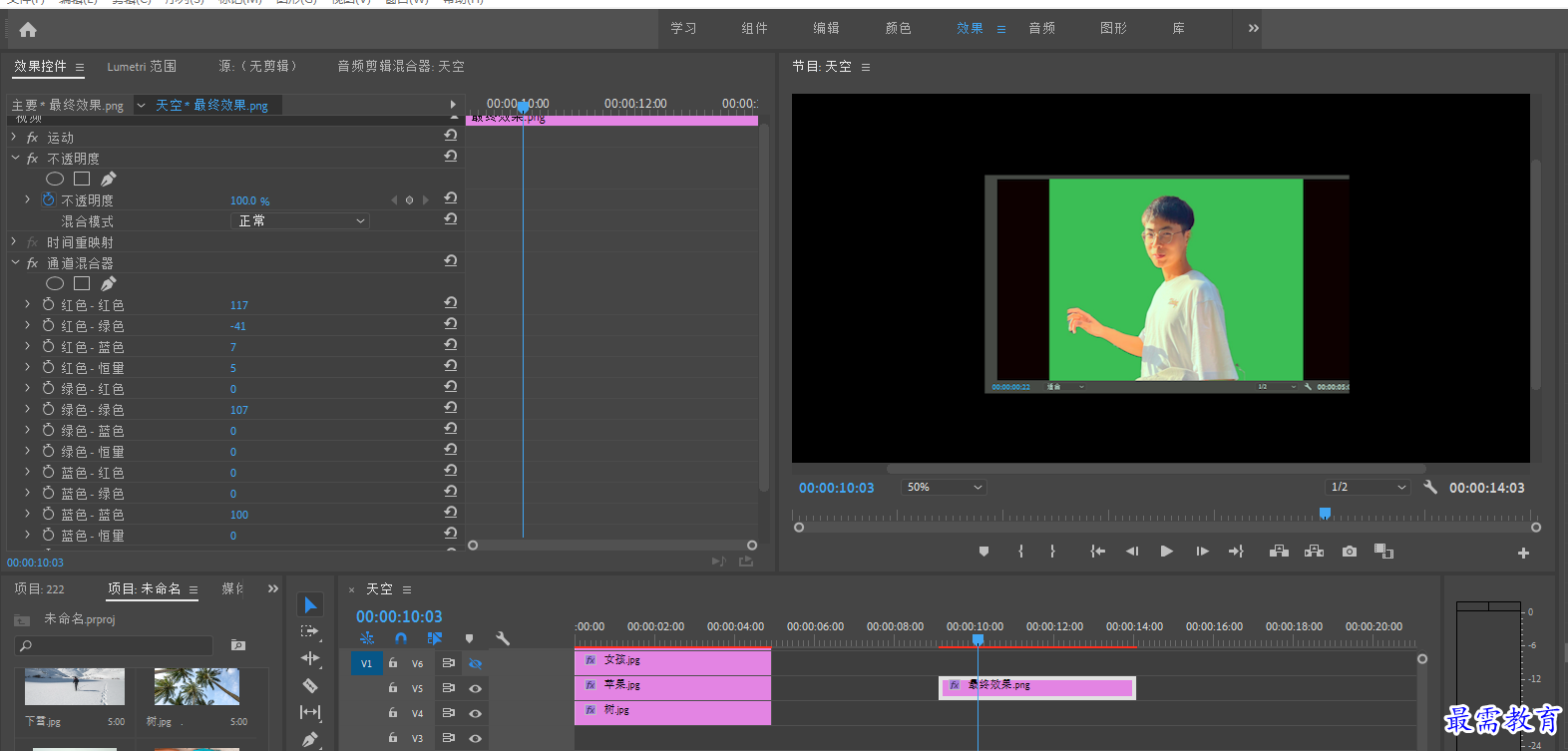
Task: Reset the Motion effect parameters
Action: pos(451,136)
